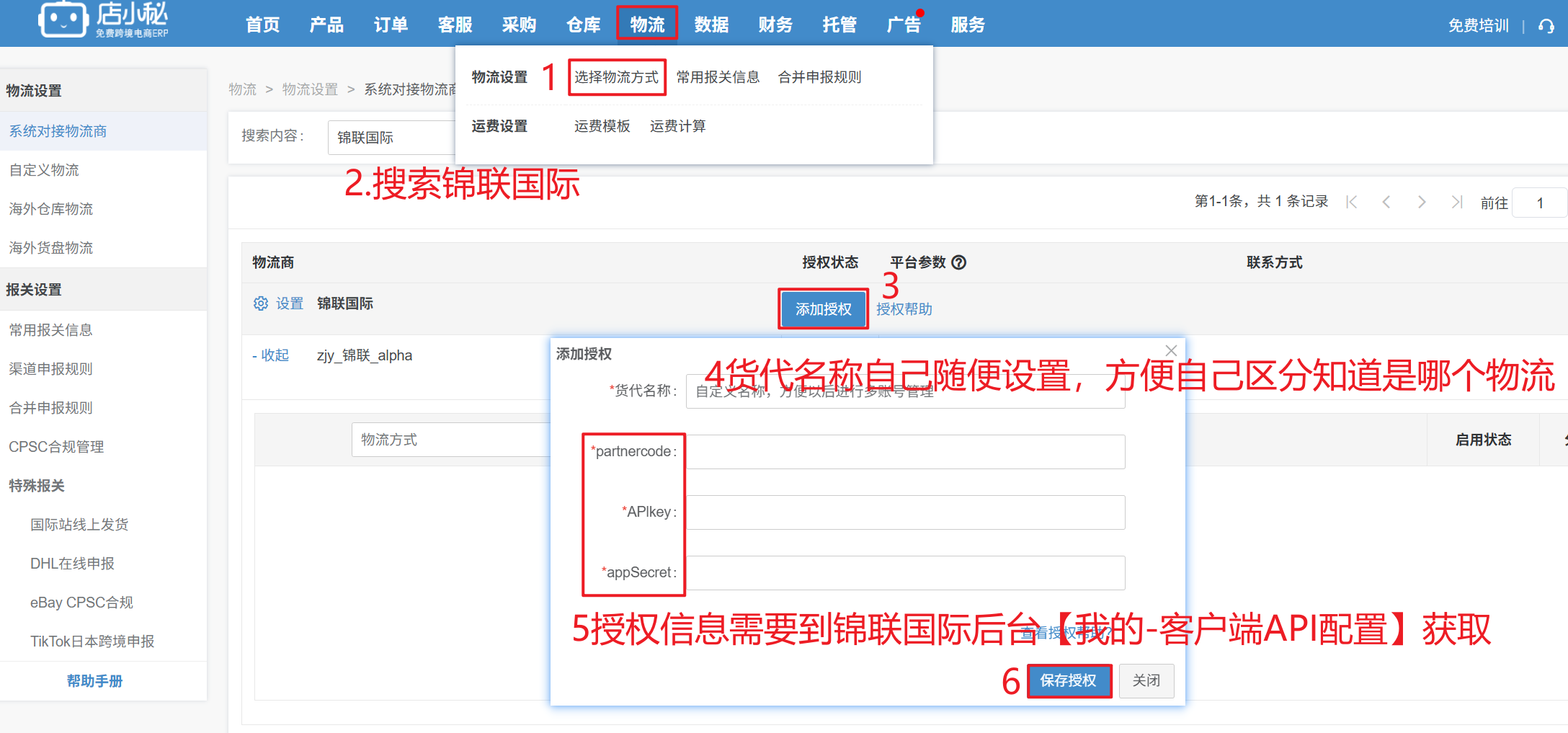Click the 平台参数 help question-mark icon
The height and width of the screenshot is (733, 1568).
[x=958, y=262]
